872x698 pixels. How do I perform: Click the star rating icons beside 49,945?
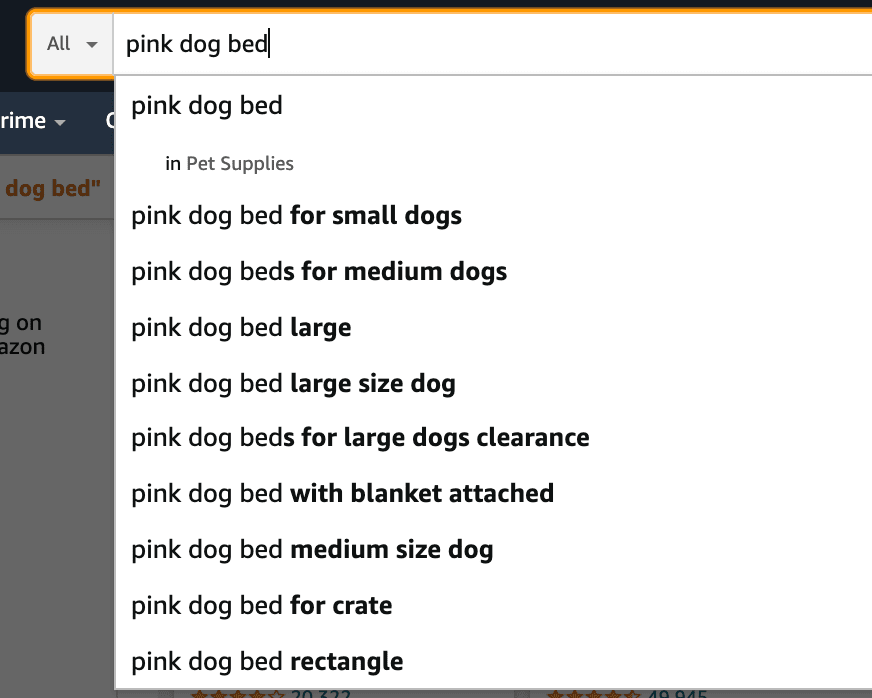[592, 693]
